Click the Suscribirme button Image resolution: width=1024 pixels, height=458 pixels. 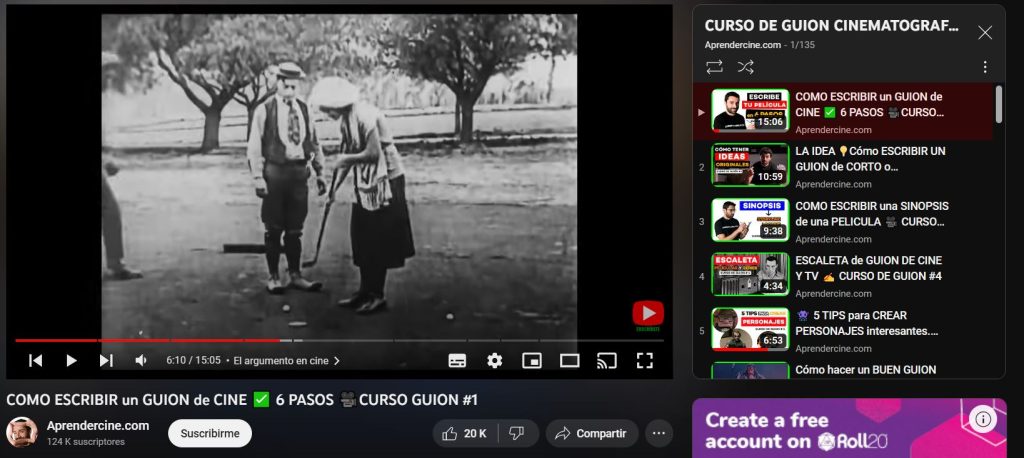pyautogui.click(x=210, y=433)
